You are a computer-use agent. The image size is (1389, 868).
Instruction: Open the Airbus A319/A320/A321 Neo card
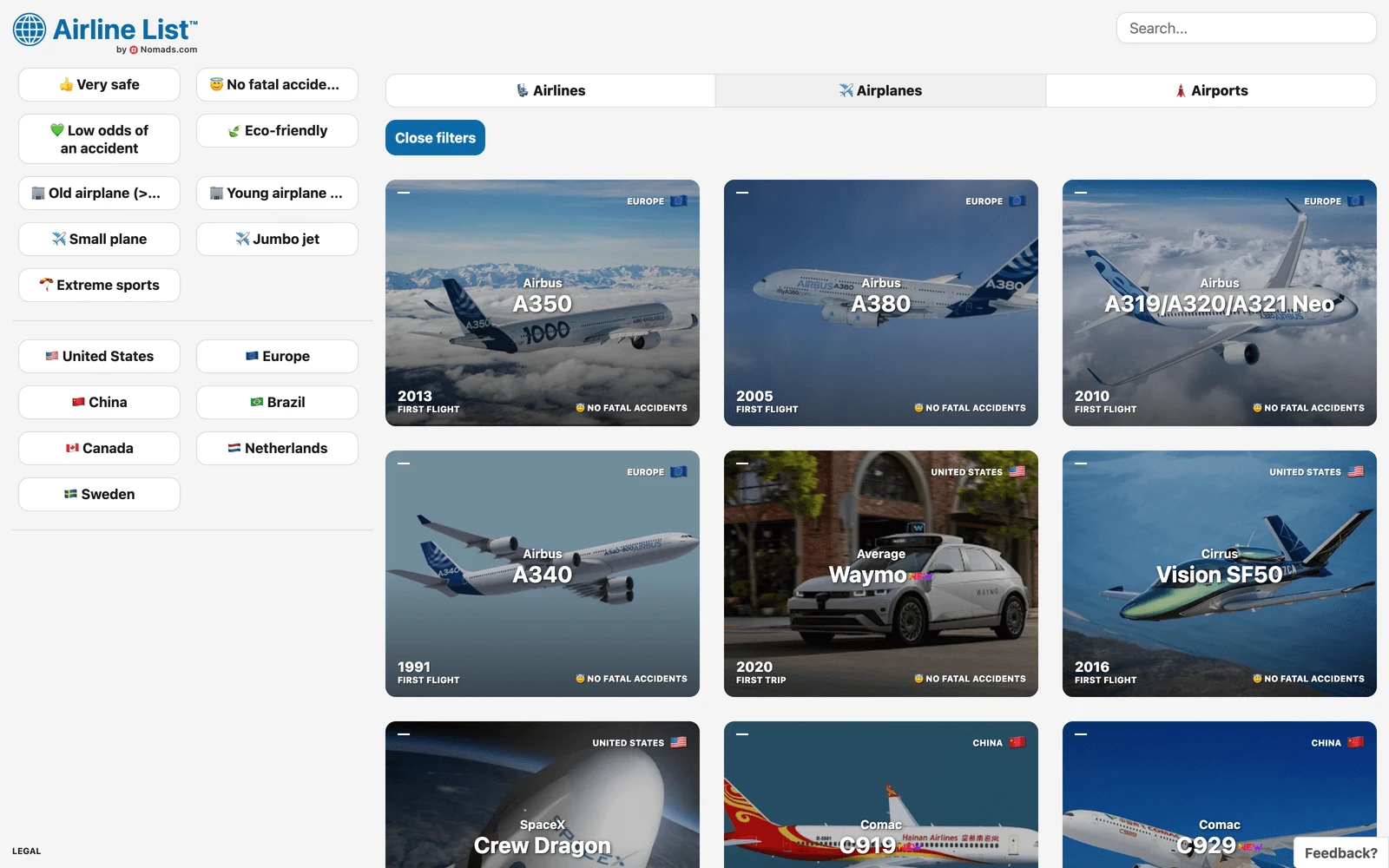1220,303
